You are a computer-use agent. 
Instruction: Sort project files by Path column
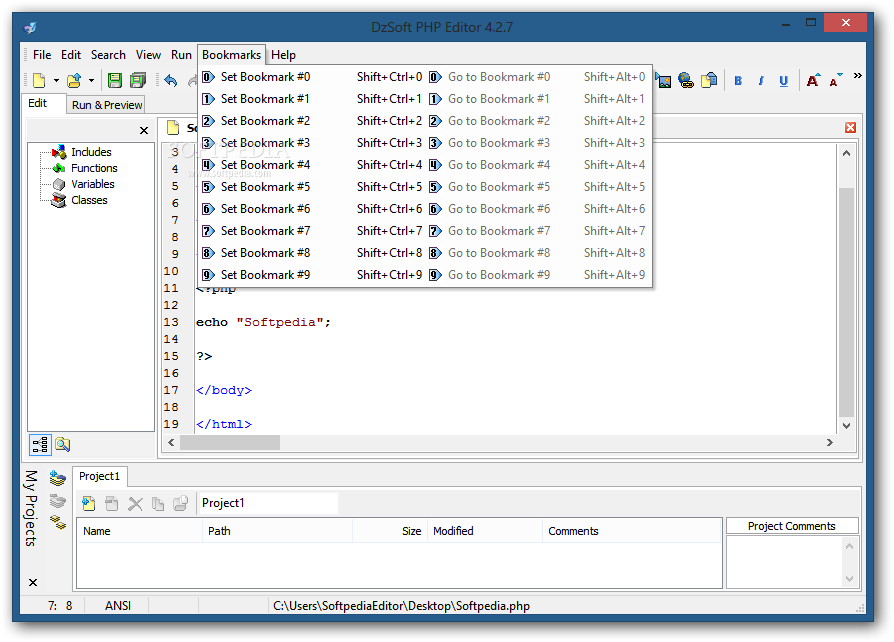[277, 531]
